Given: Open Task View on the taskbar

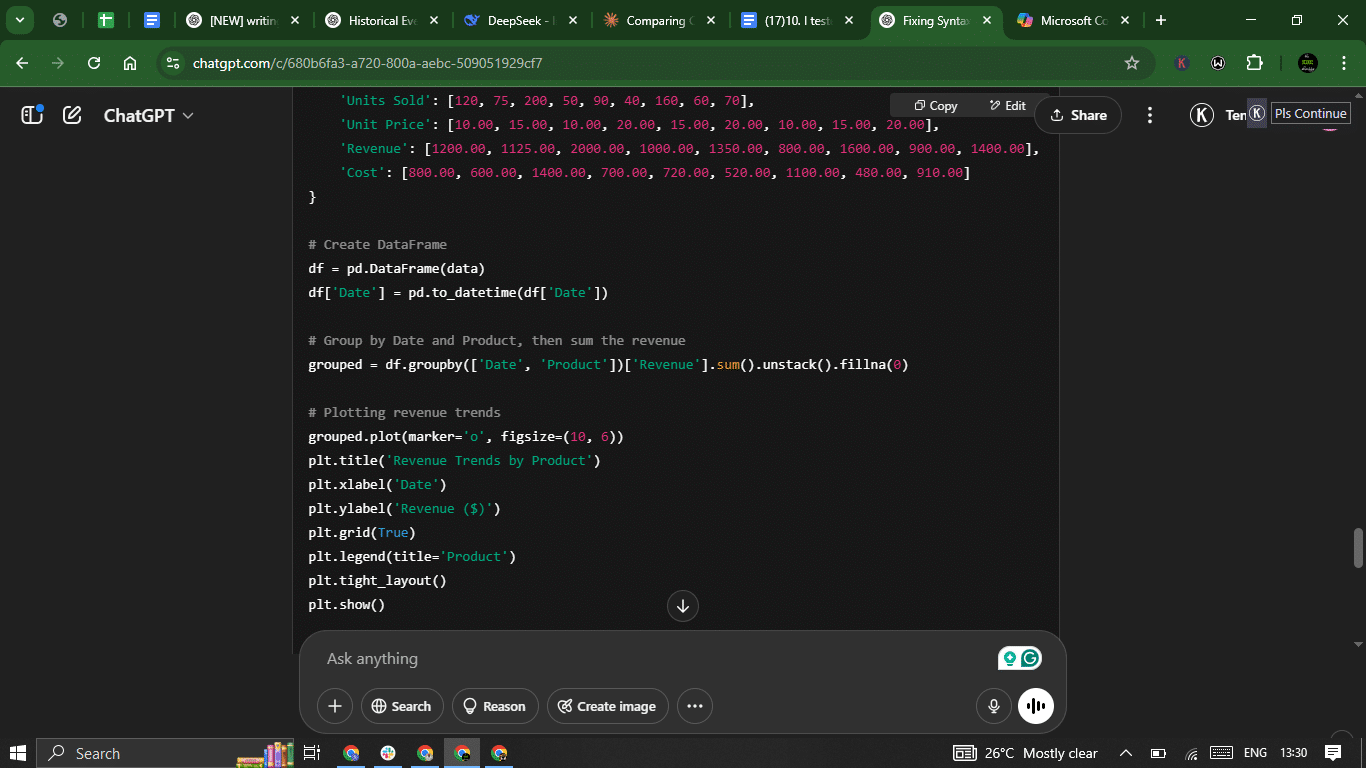Looking at the screenshot, I should (311, 753).
